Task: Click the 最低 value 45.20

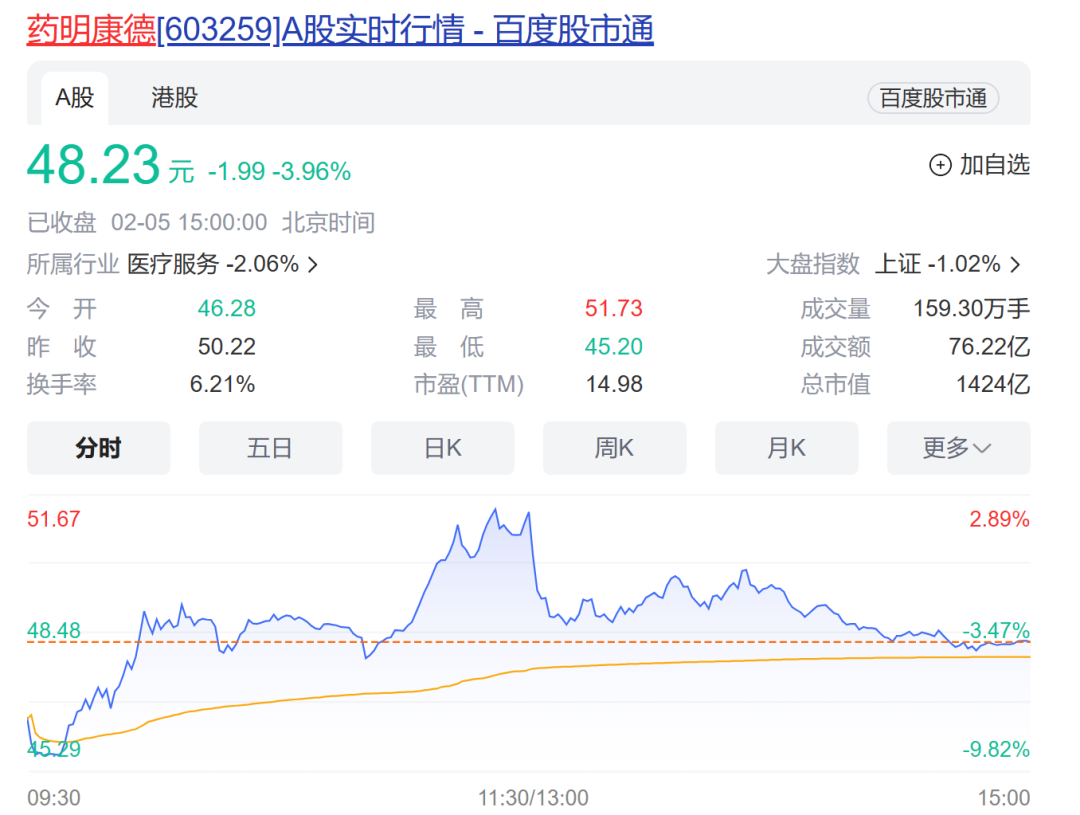Action: pos(614,347)
